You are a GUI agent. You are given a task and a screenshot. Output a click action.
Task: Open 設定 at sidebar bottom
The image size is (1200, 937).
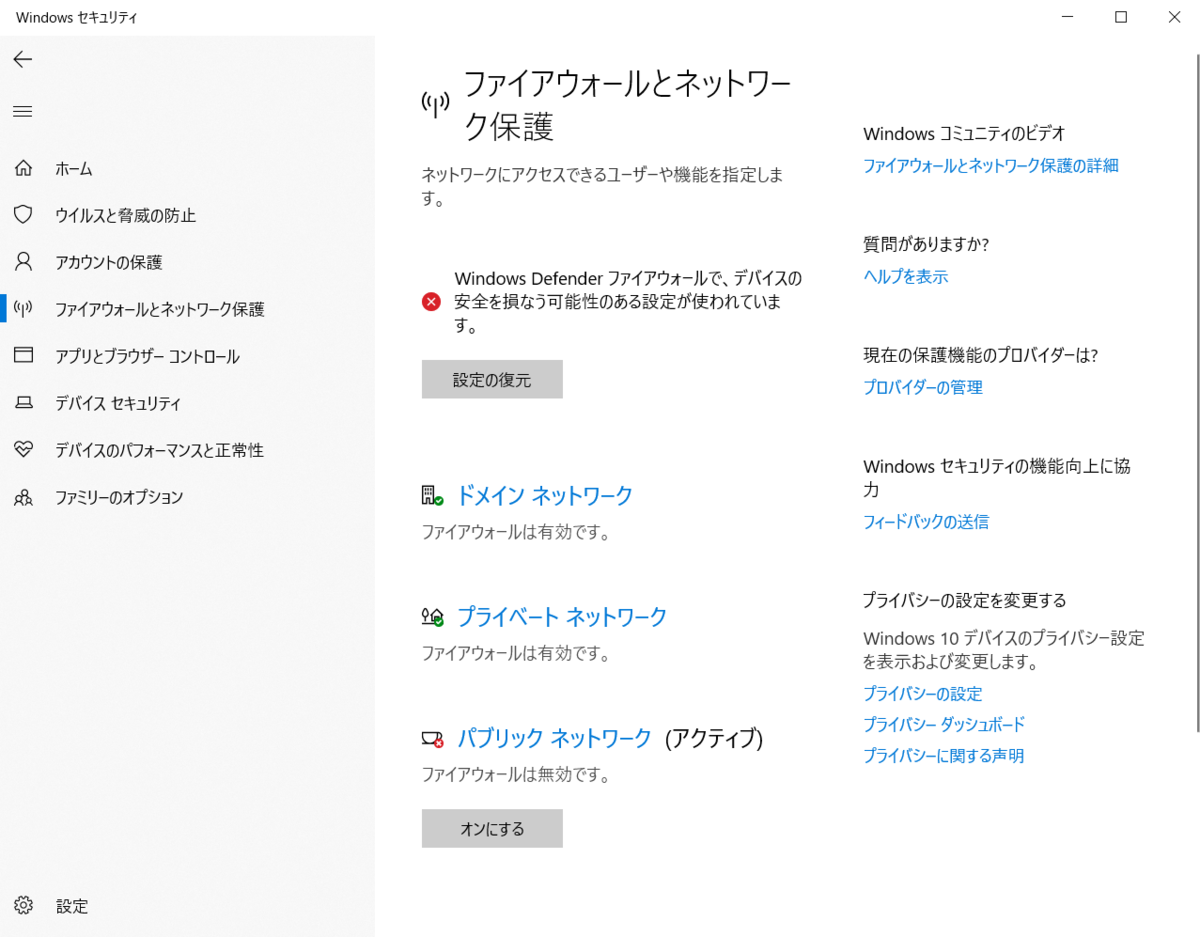point(72,907)
